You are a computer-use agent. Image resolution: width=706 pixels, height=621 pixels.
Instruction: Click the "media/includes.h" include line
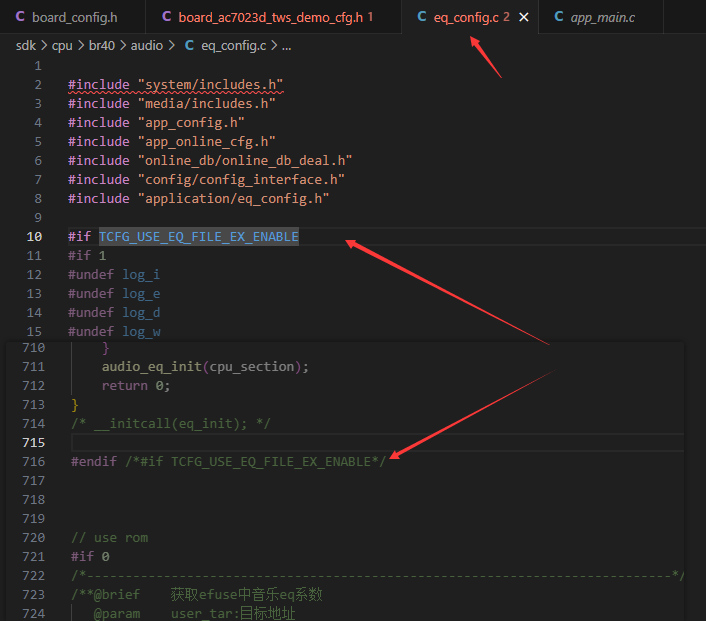tap(172, 104)
